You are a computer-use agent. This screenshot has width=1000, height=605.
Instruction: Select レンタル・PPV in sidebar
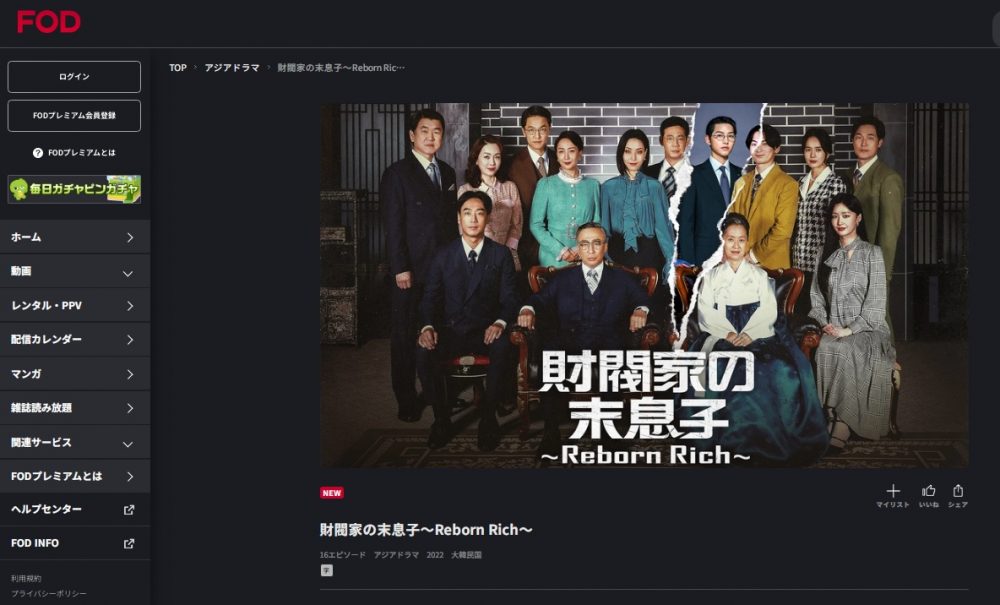coord(75,305)
